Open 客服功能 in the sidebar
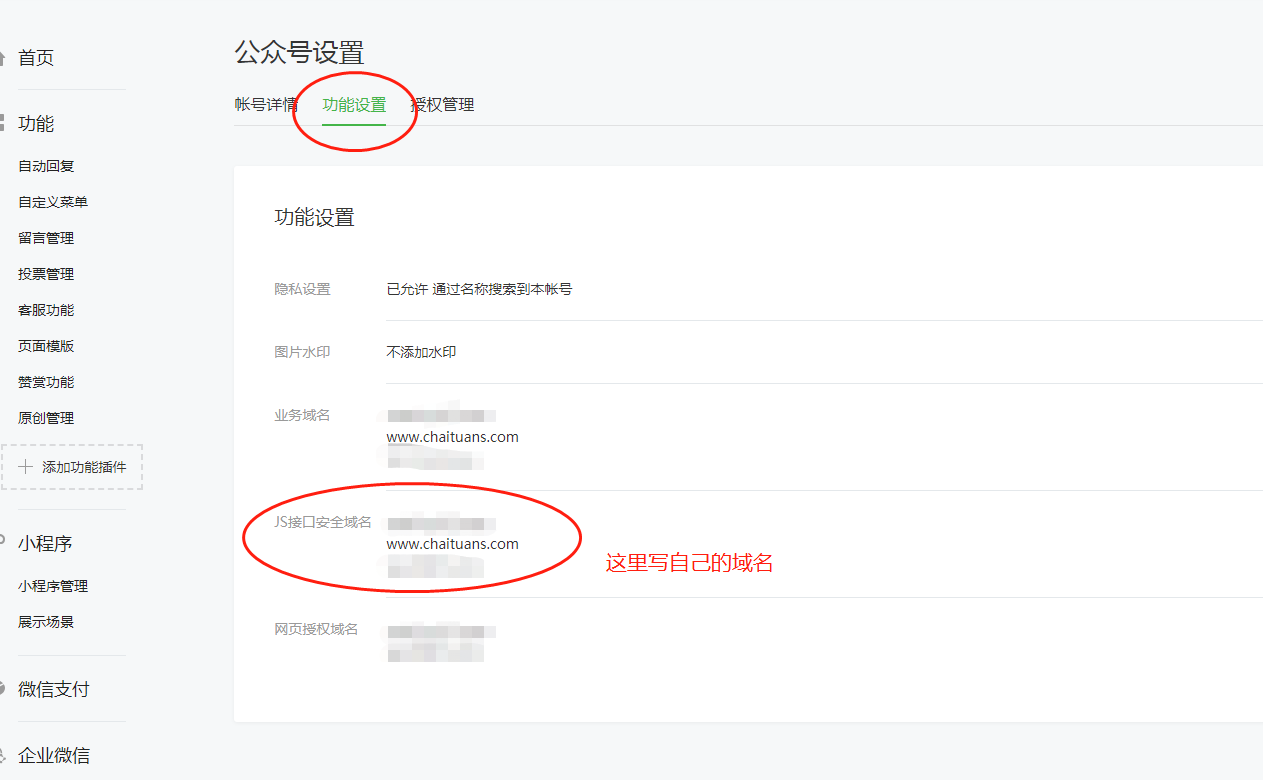Viewport: 1263px width, 780px height. 46,310
